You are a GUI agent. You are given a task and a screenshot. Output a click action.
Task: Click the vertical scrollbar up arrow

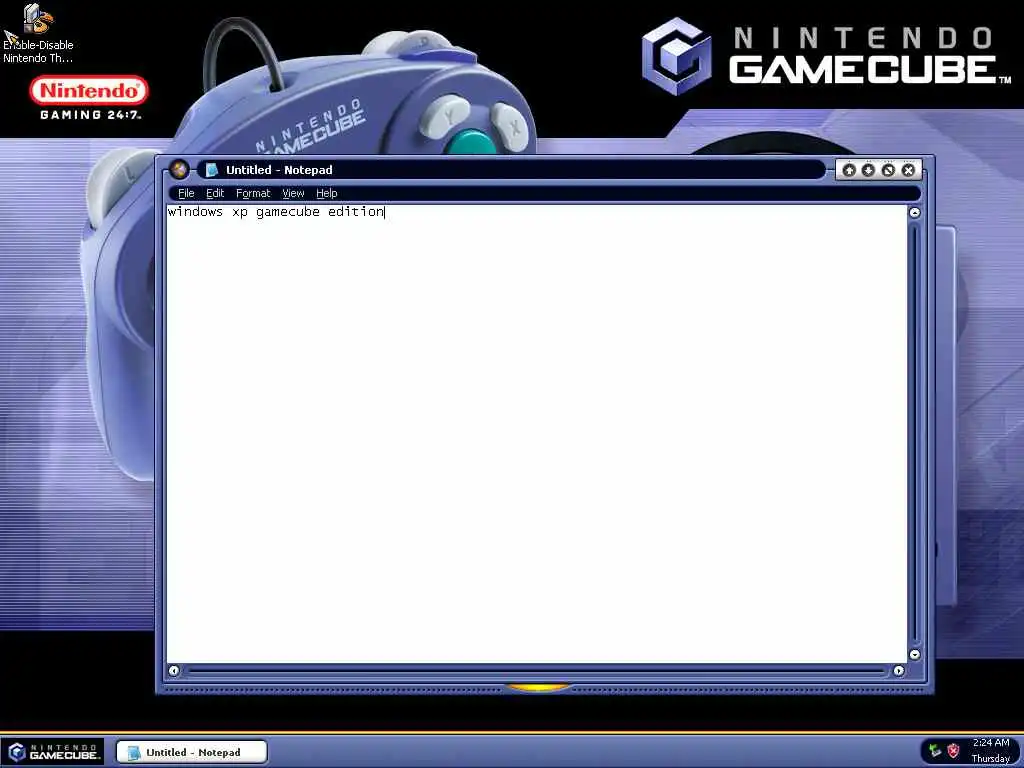(x=915, y=212)
